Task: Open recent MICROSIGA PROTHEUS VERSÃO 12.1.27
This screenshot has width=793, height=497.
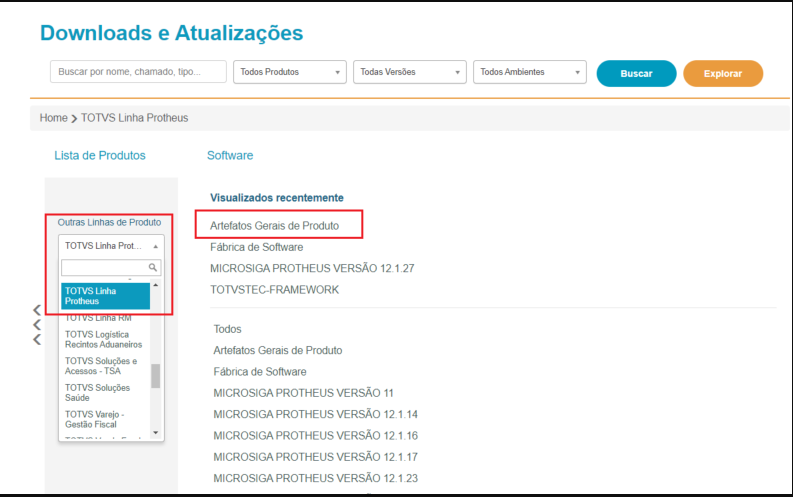Action: tap(312, 268)
